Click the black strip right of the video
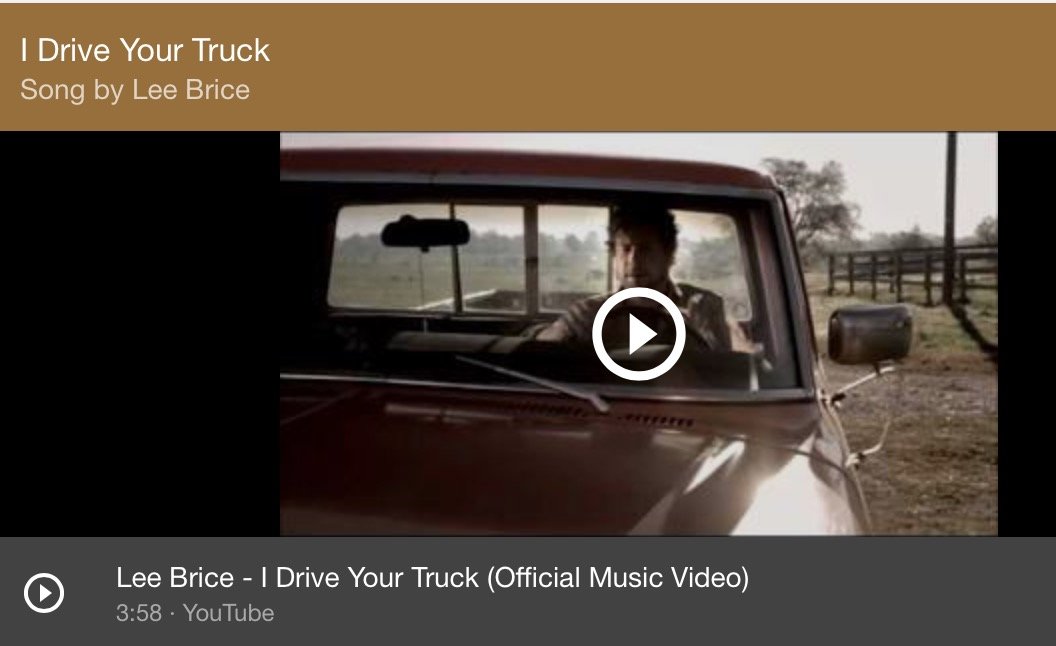Image resolution: width=1056 pixels, height=646 pixels. point(1026,333)
